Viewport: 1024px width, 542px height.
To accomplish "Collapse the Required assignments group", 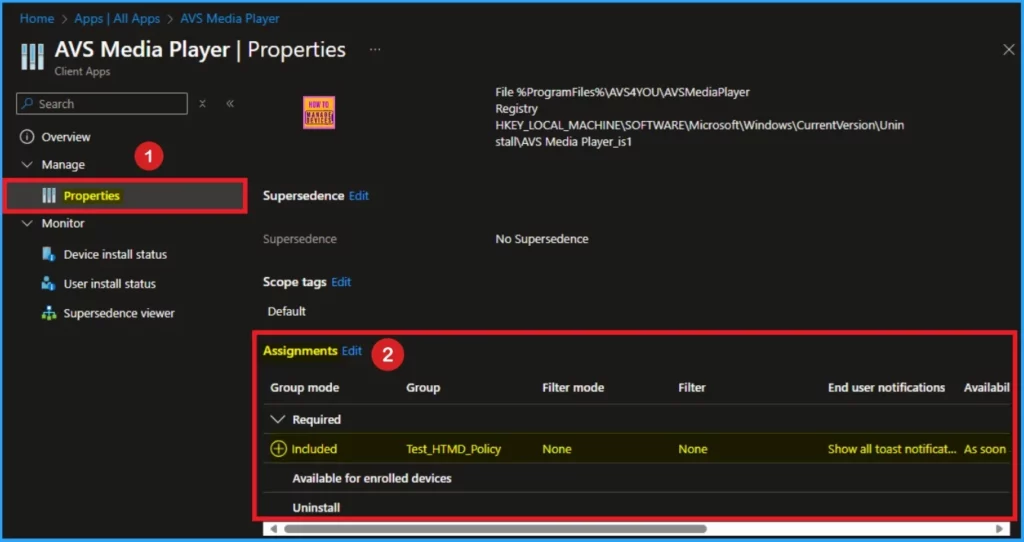I will pyautogui.click(x=278, y=419).
